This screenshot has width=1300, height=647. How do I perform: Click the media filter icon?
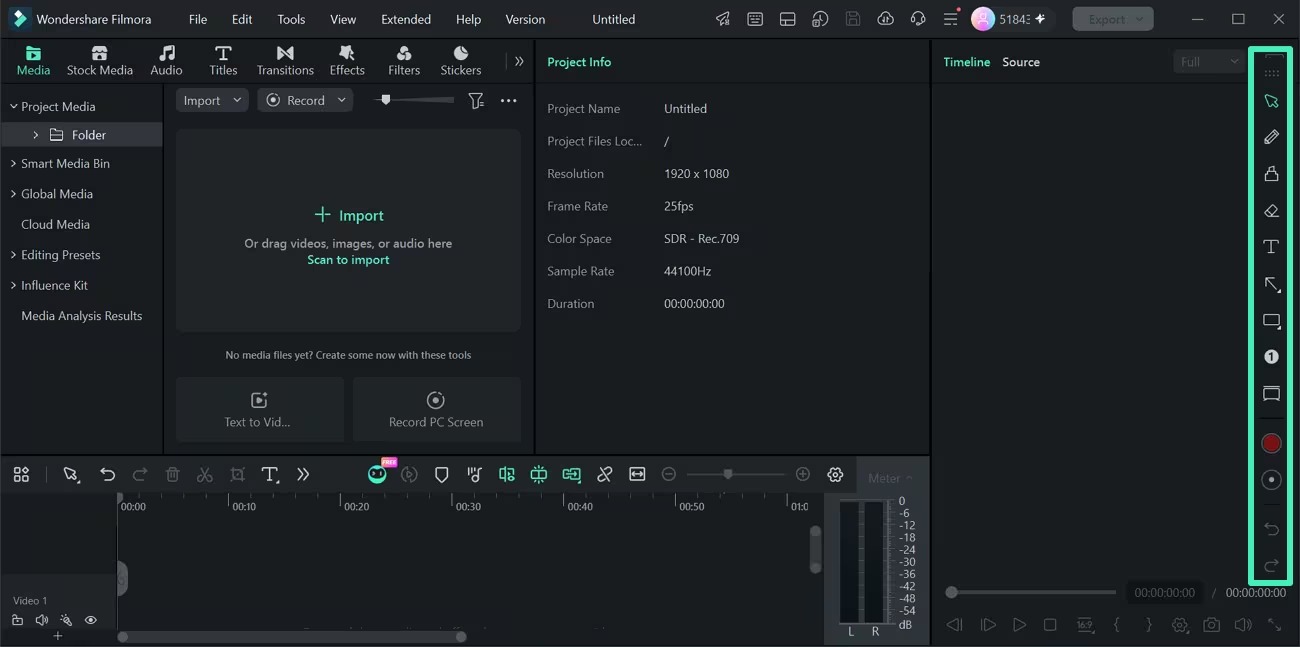coord(476,100)
